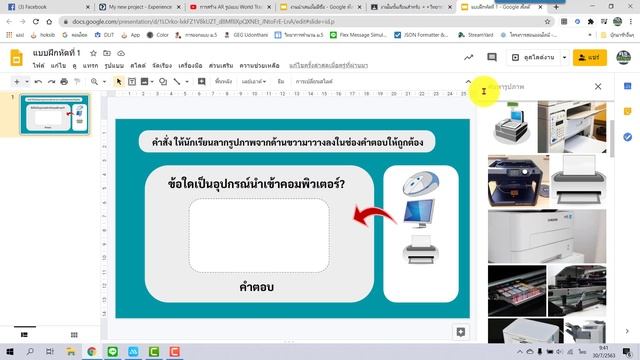Image resolution: width=640 pixels, height=360 pixels.
Task: Open the Windows Start menu
Action: [10, 351]
